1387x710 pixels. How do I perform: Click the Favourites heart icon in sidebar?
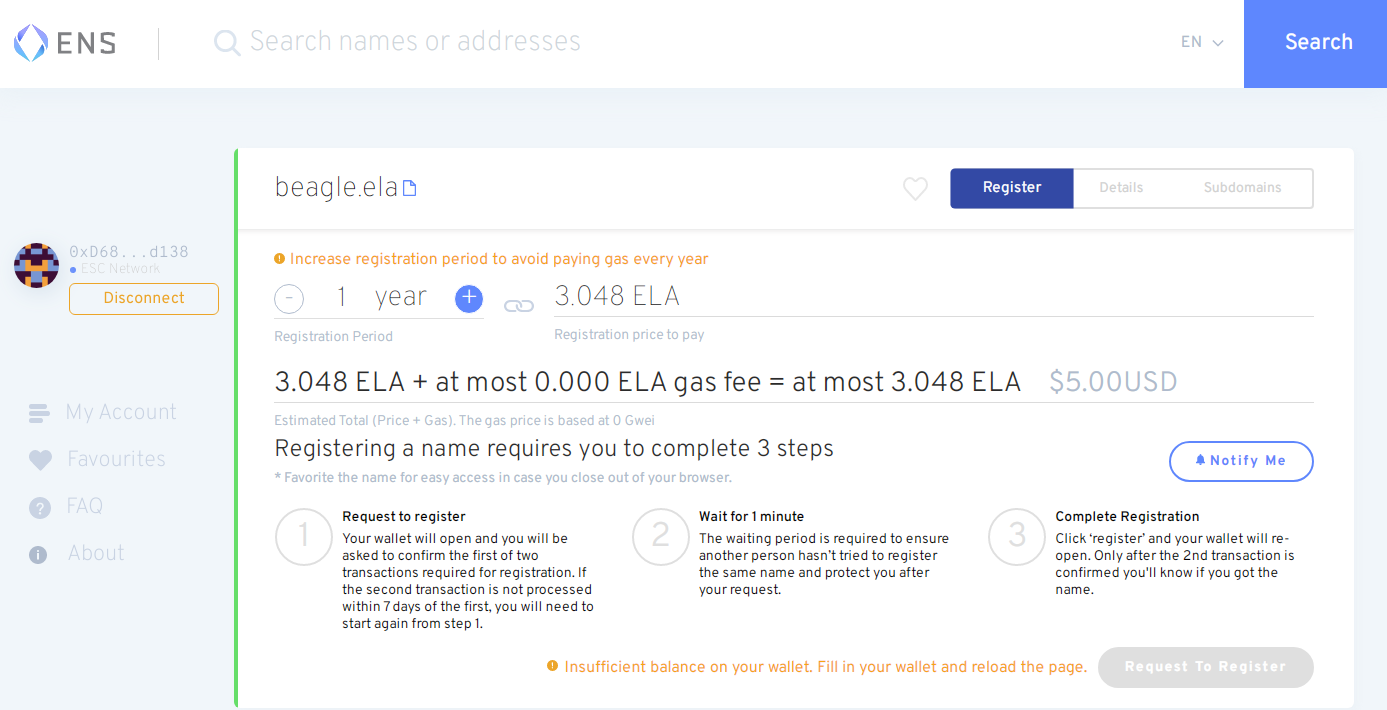(x=40, y=460)
